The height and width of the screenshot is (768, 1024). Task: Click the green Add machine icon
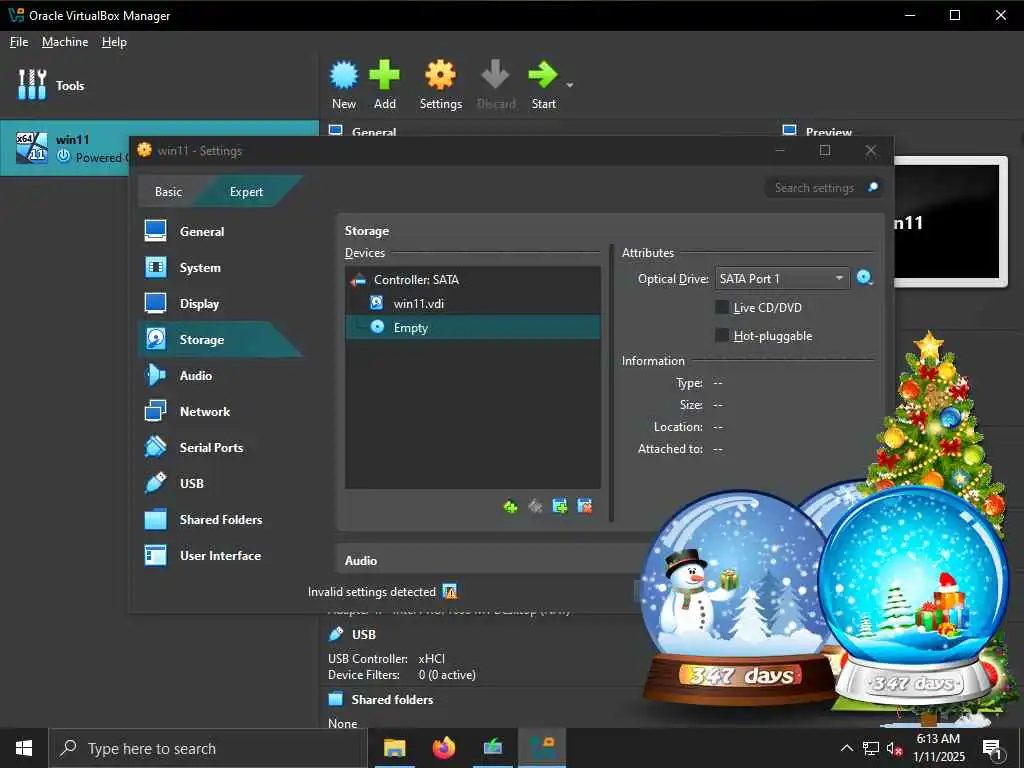click(385, 85)
